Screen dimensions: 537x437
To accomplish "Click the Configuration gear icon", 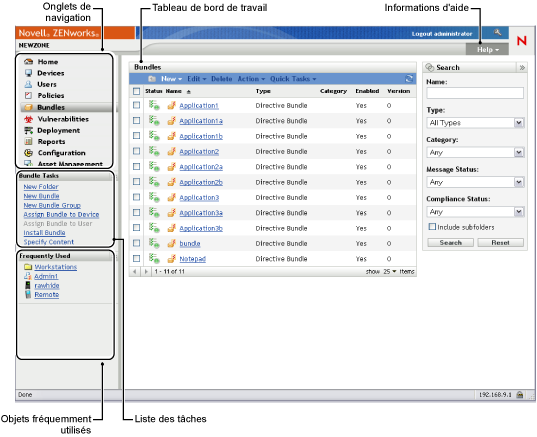I will click(x=29, y=153).
